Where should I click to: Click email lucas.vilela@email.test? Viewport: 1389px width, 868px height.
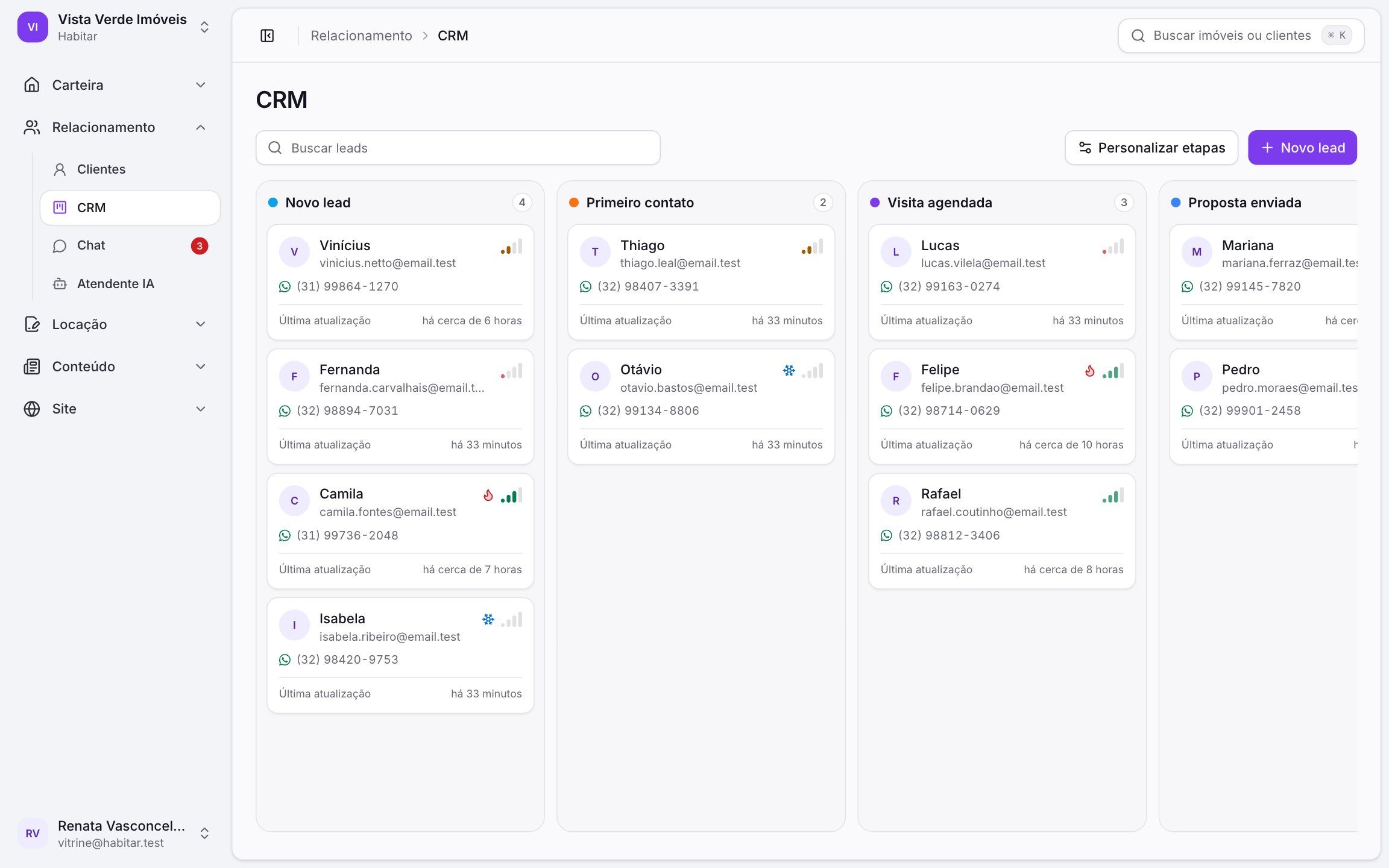click(983, 263)
